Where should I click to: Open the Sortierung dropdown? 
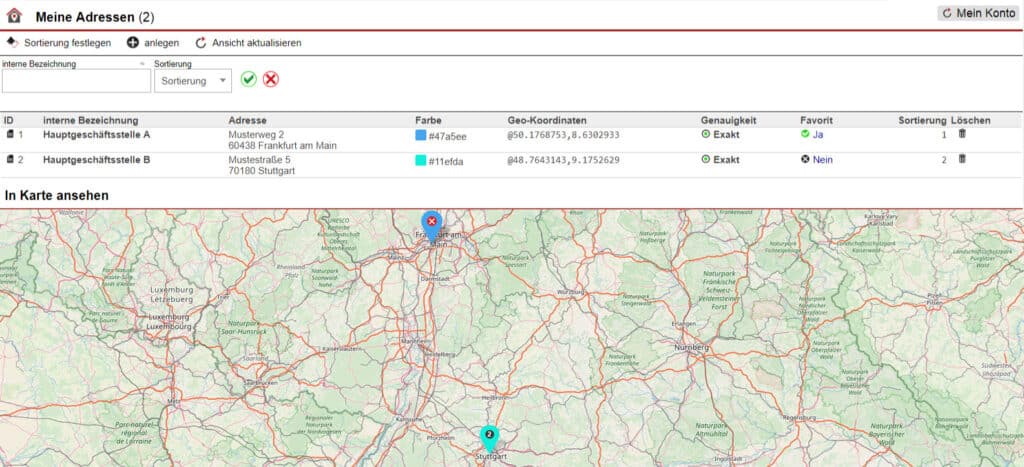(193, 80)
